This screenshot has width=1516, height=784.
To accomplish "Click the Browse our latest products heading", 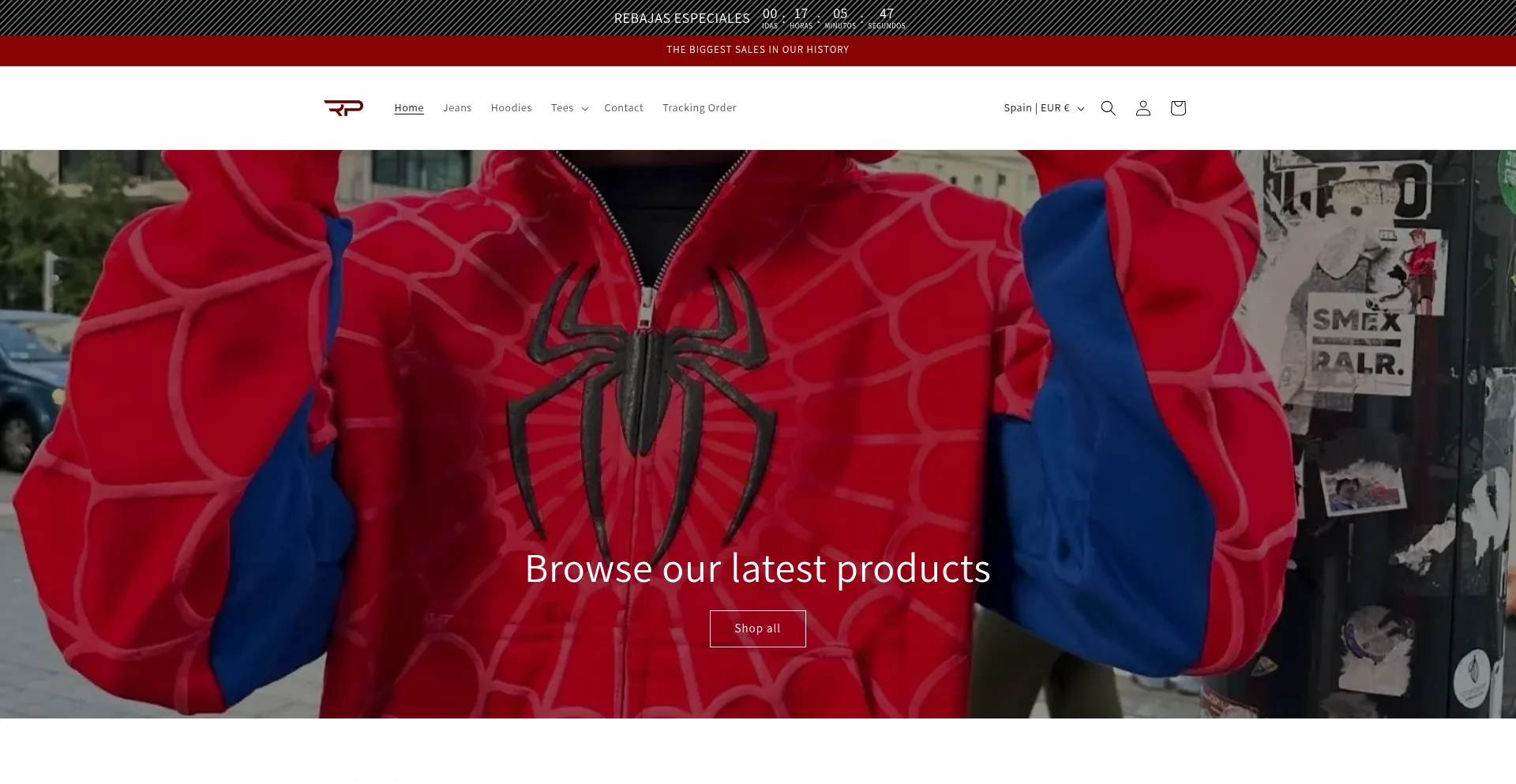I will pyautogui.click(x=757, y=568).
